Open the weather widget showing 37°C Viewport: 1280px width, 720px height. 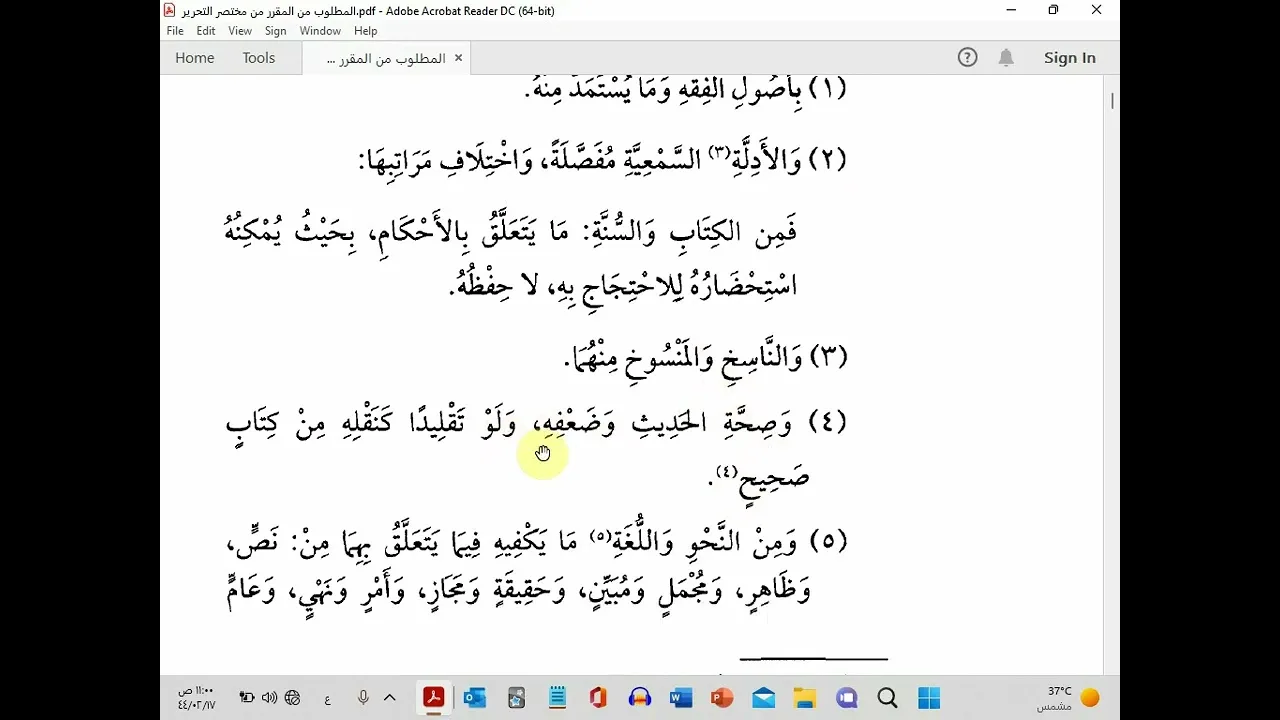pyautogui.click(x=1068, y=697)
